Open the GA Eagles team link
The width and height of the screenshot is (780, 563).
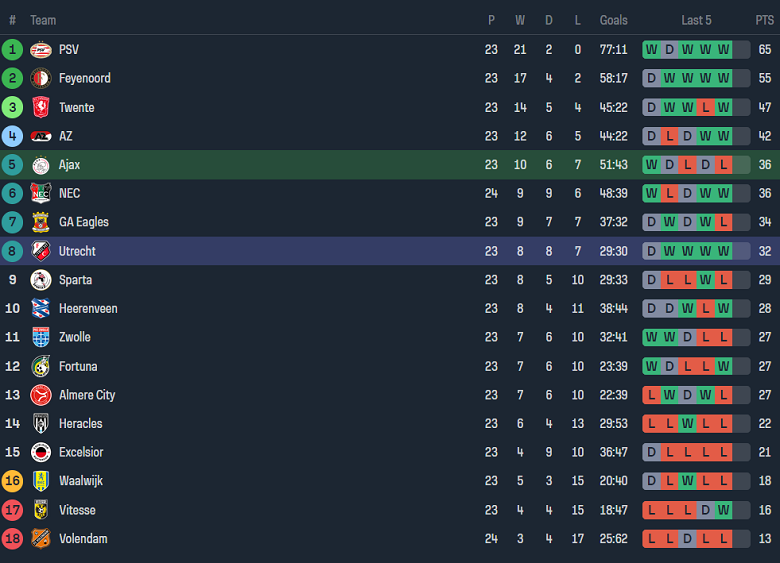click(84, 222)
